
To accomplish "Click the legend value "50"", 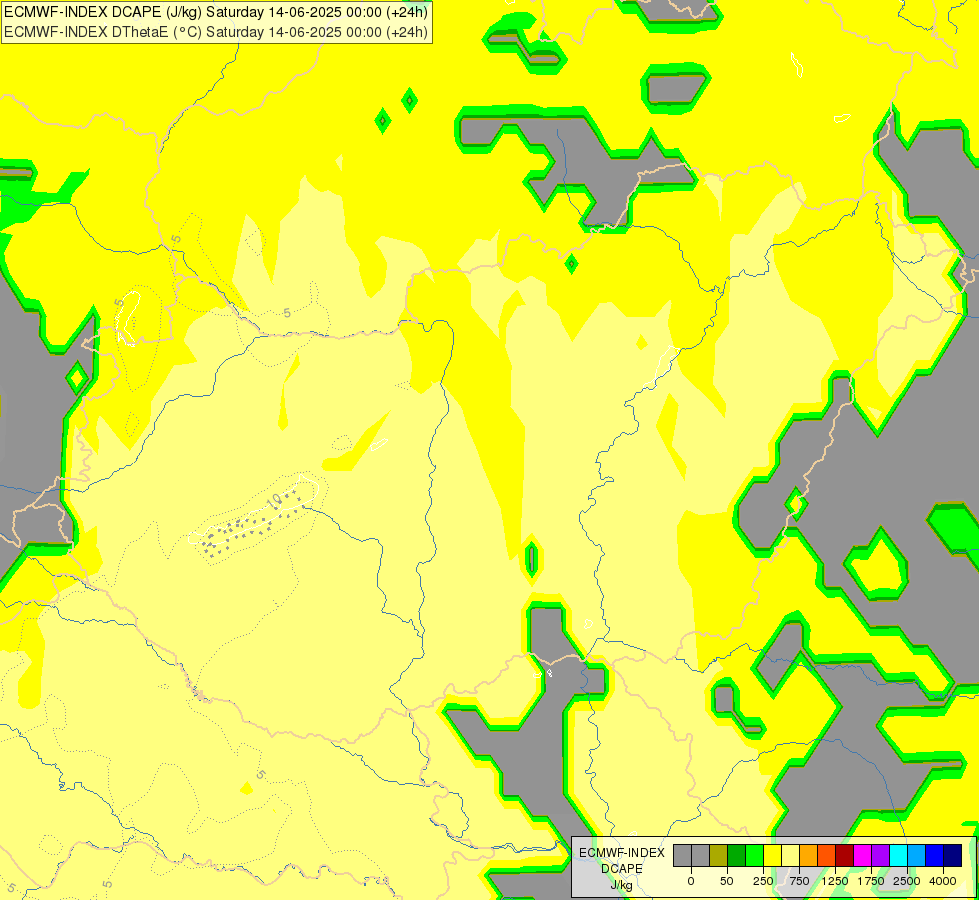I will [727, 881].
